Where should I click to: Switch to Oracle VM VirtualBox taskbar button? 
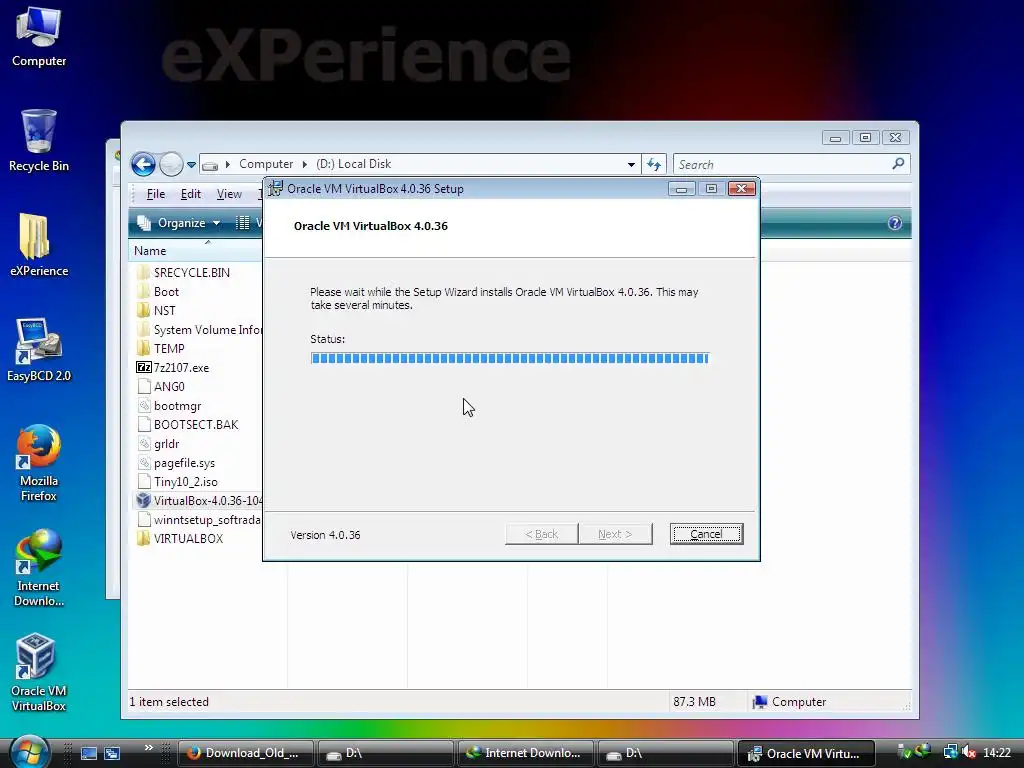point(806,753)
